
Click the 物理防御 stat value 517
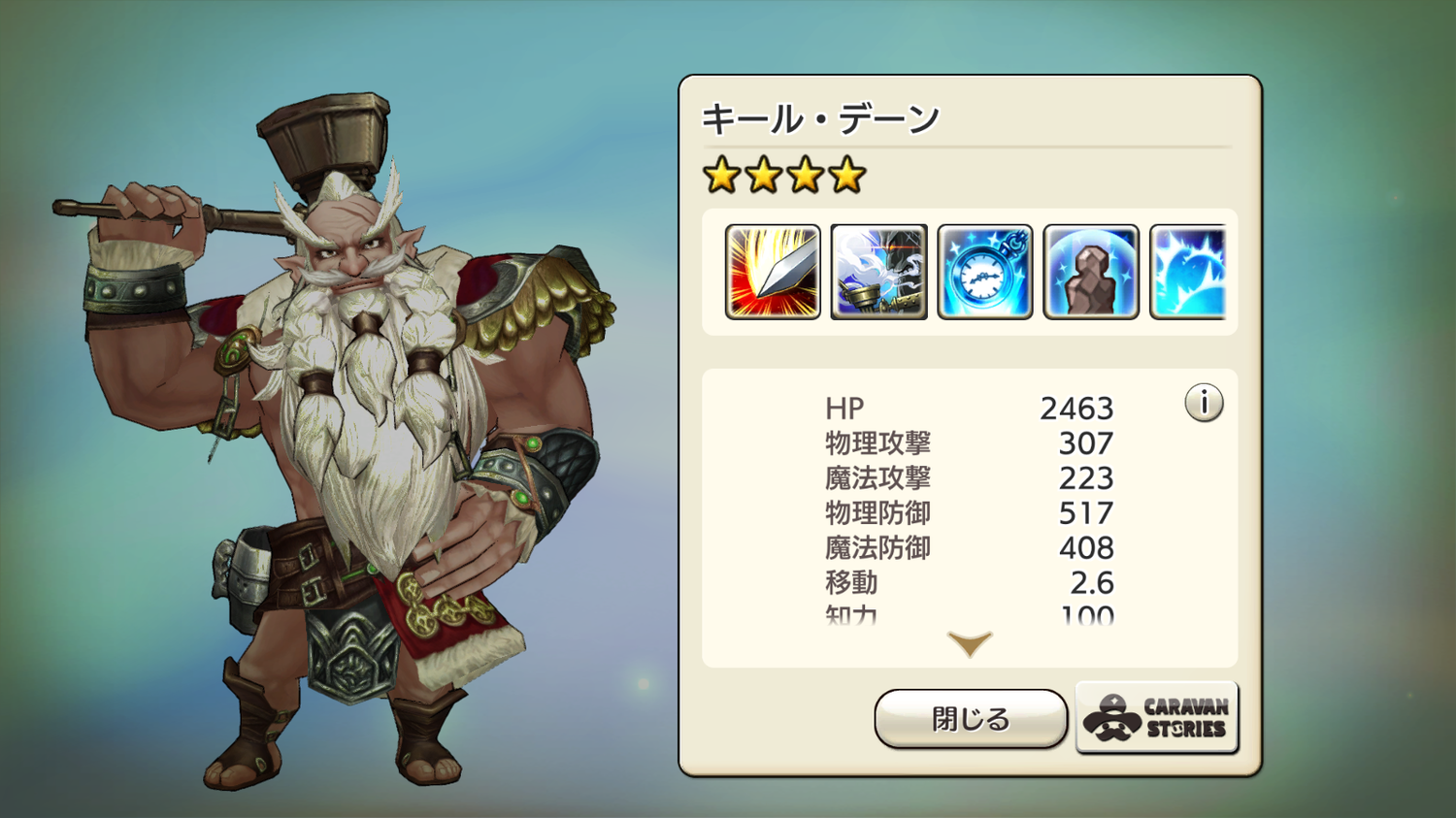1086,513
